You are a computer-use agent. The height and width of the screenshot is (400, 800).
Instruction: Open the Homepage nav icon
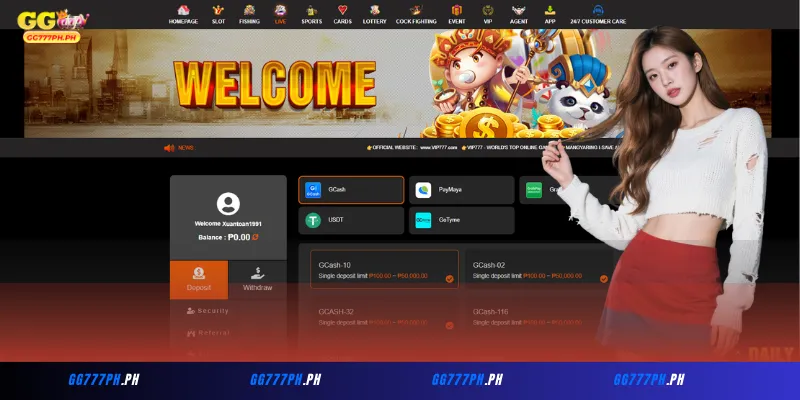[x=183, y=10]
